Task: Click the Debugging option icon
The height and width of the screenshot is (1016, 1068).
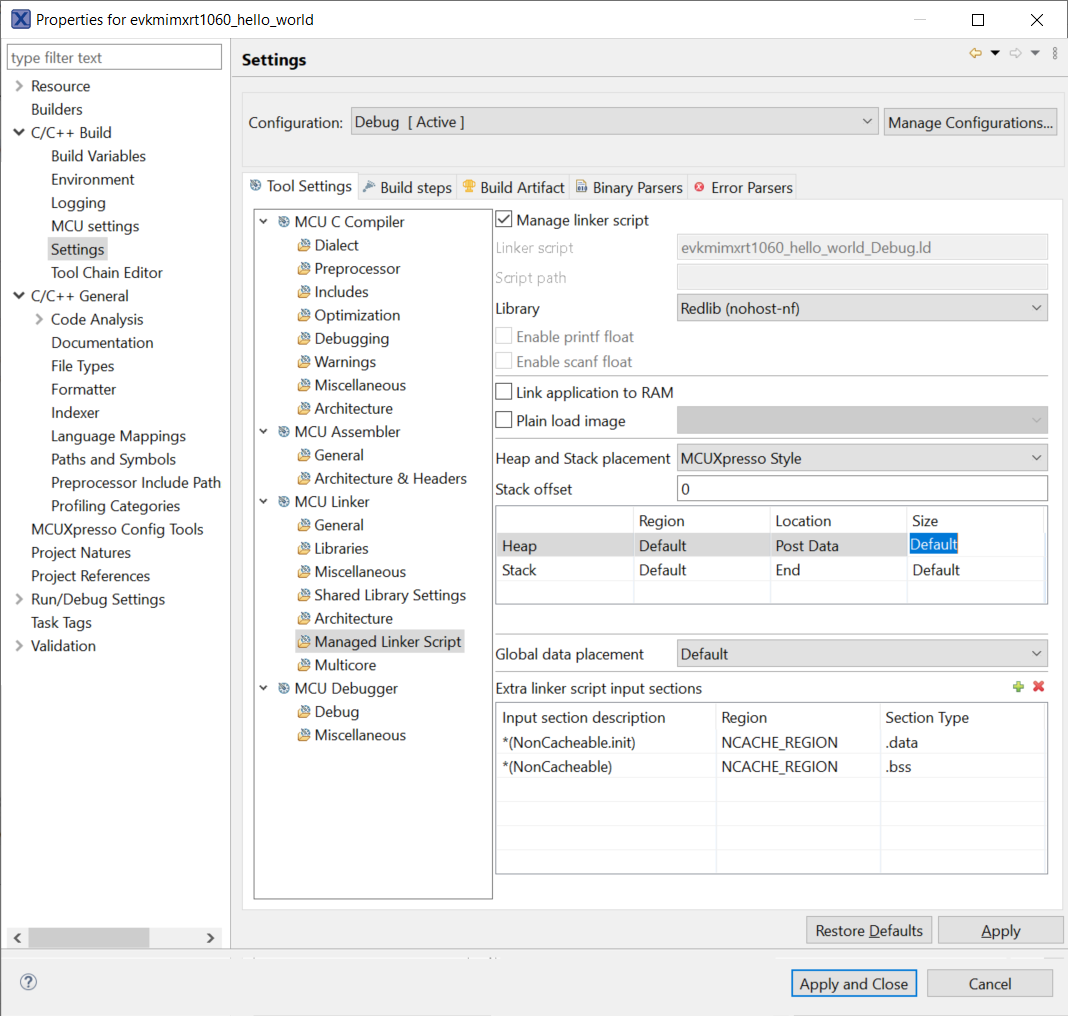Action: [304, 338]
